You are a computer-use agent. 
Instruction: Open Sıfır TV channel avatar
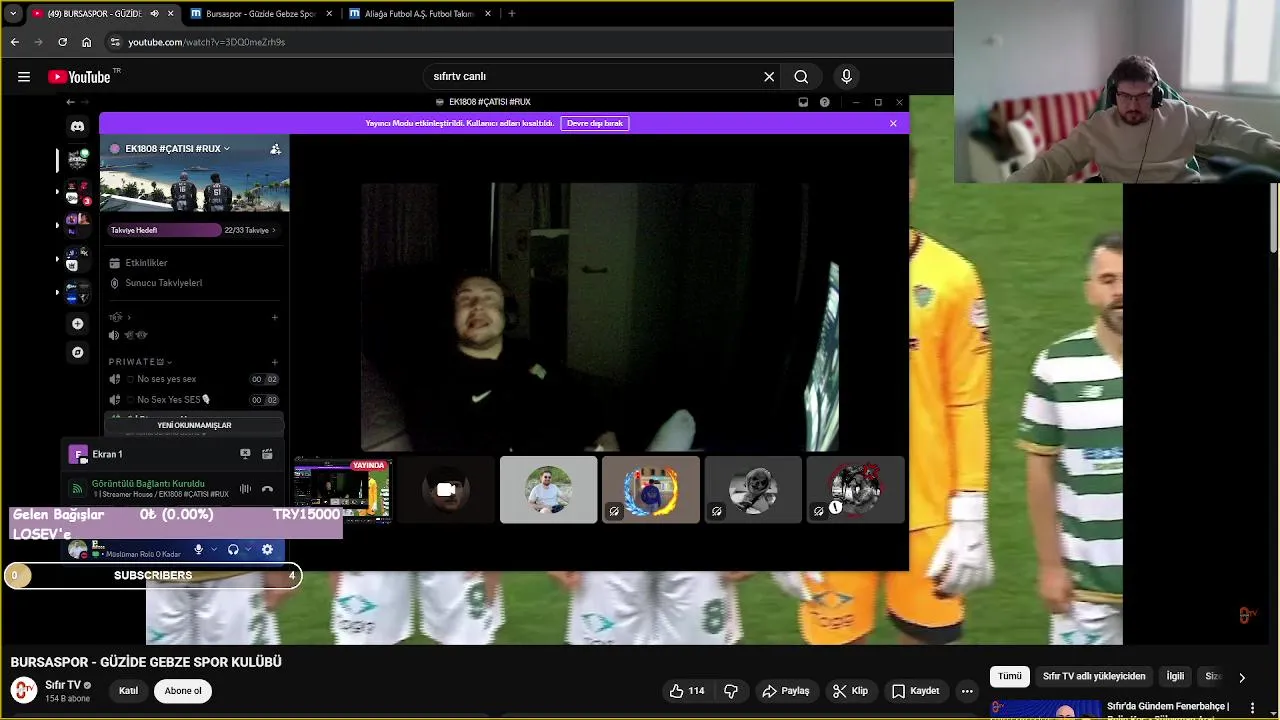point(24,690)
